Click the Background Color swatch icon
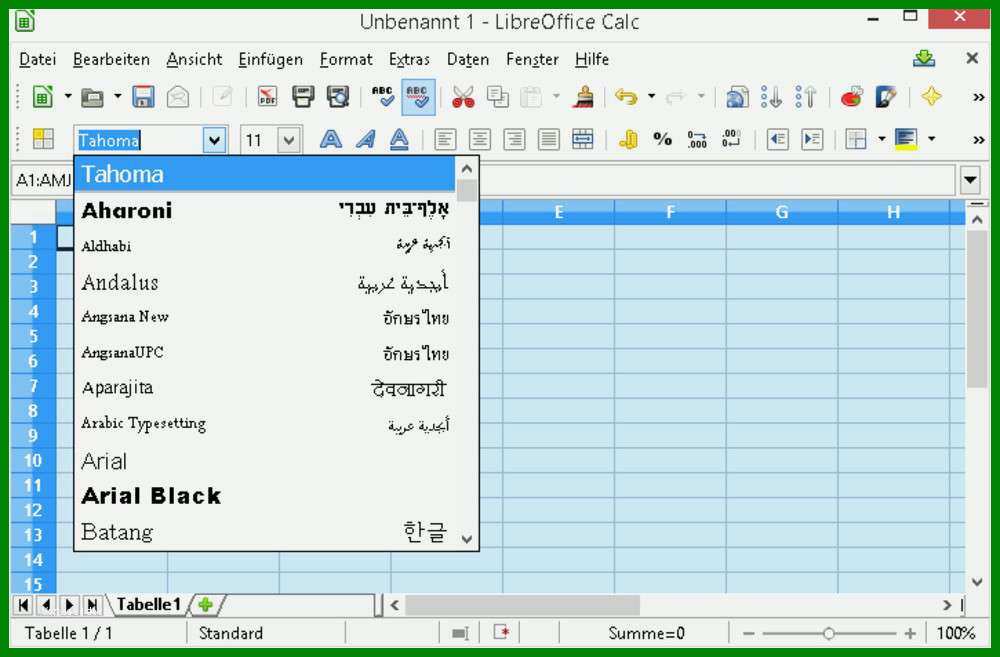This screenshot has width=1000, height=657. click(x=906, y=139)
